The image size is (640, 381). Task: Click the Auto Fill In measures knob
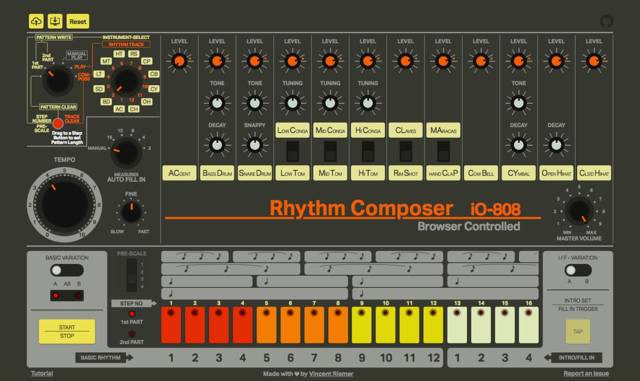pyautogui.click(x=126, y=152)
